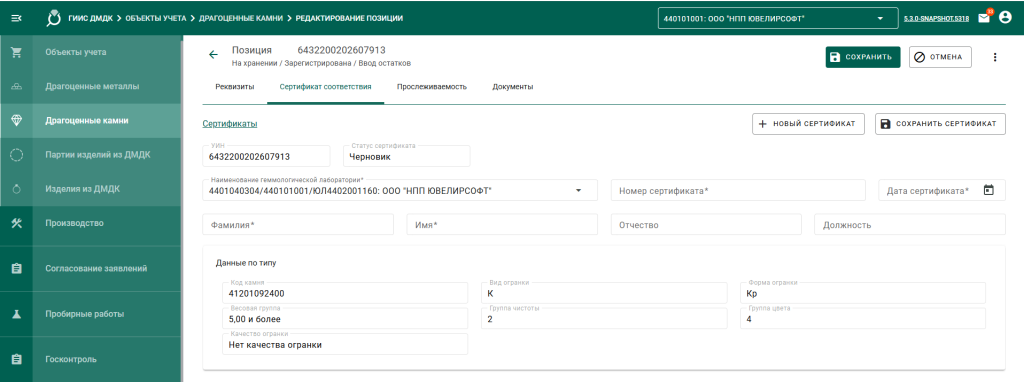Click the Вид огранки field

tap(604, 293)
